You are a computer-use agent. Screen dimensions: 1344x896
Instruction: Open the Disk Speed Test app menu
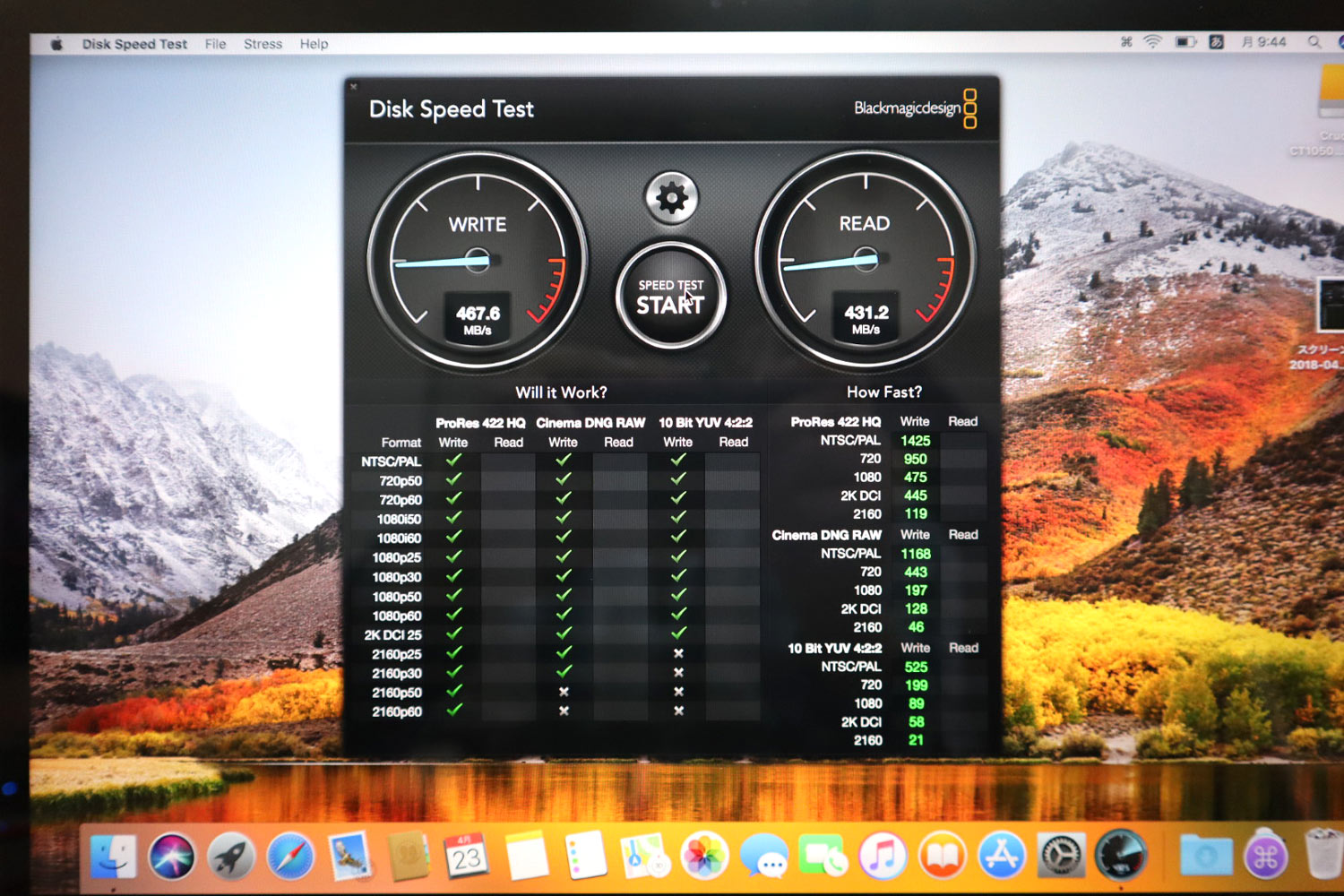coord(134,44)
